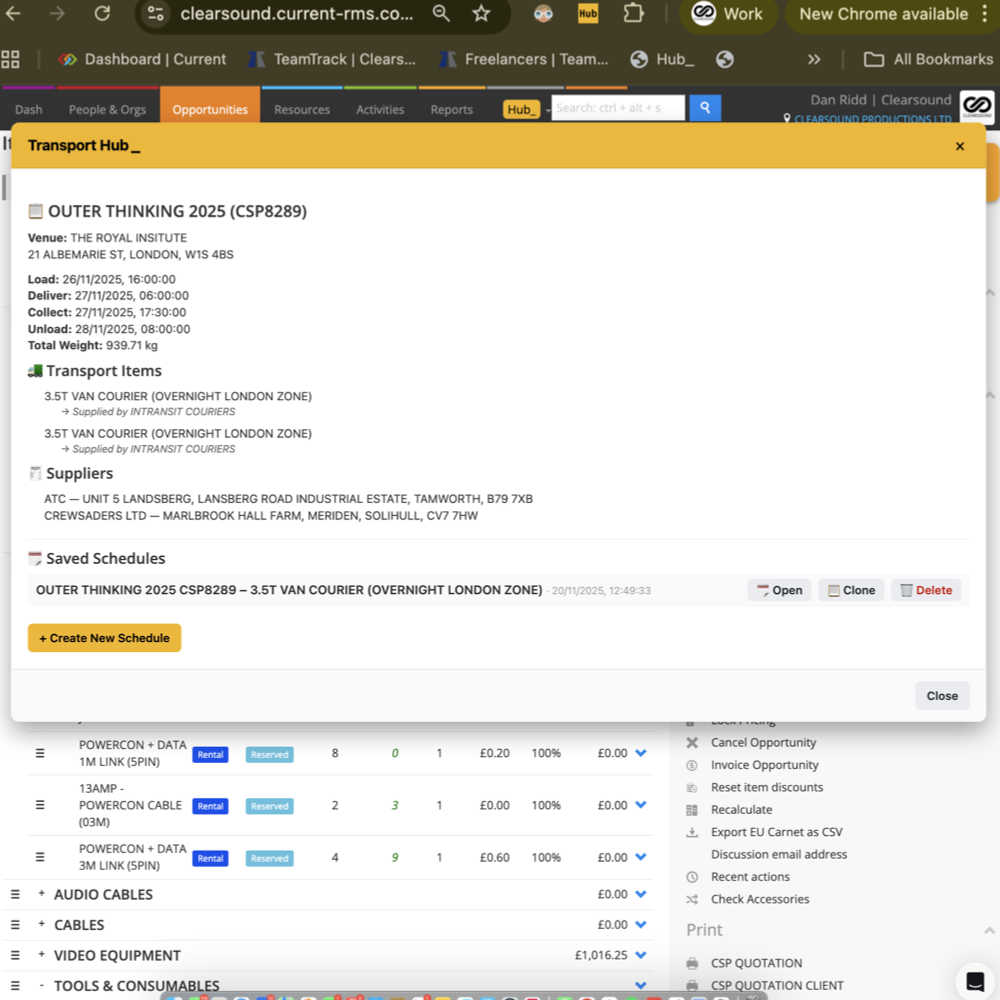Image resolution: width=1000 pixels, height=1000 pixels.
Task: Switch to the Dash tab
Action: click(29, 110)
